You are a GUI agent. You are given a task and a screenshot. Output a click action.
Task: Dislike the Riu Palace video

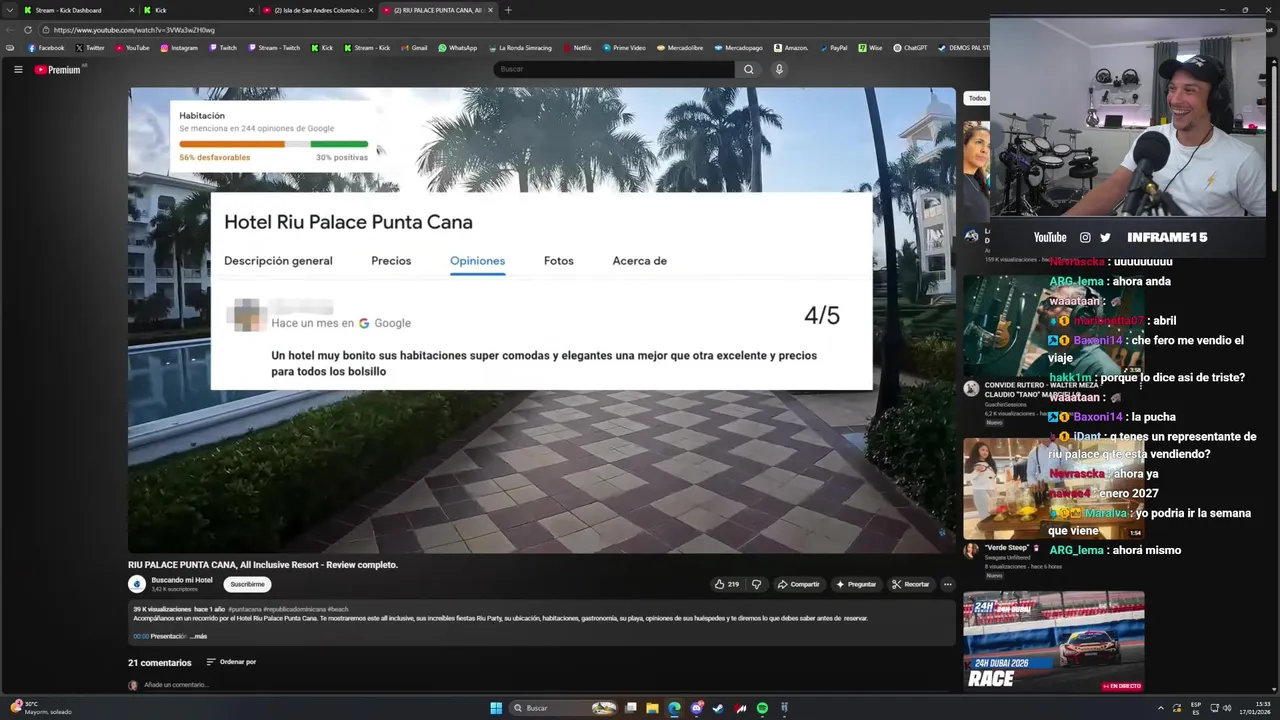(x=756, y=584)
